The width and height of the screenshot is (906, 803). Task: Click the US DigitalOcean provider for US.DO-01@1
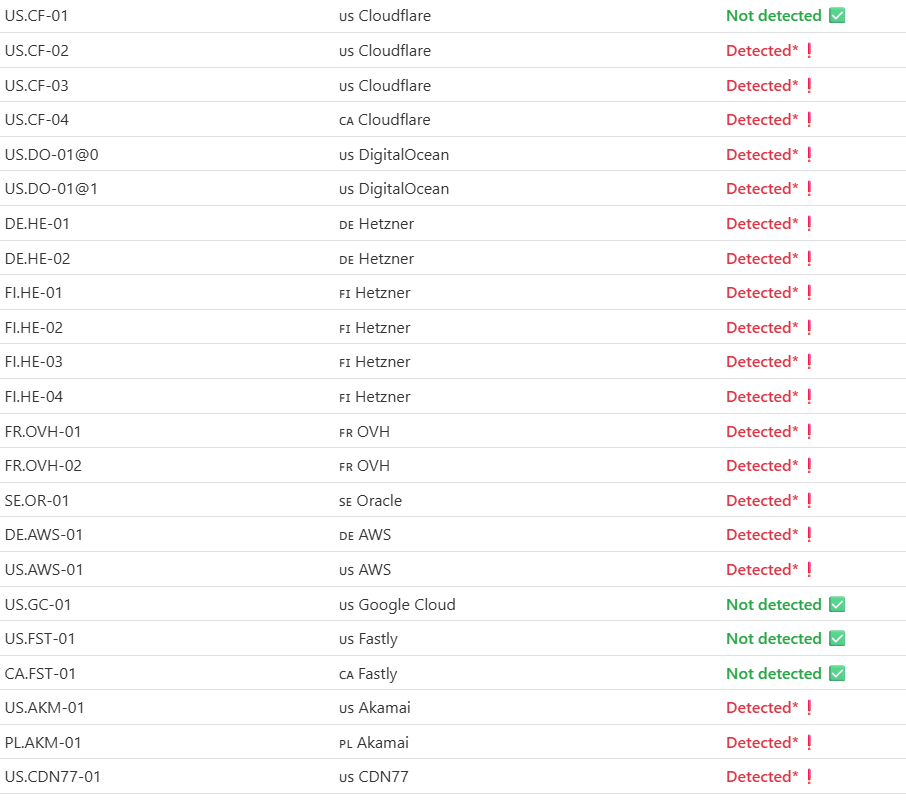pyautogui.click(x=394, y=189)
